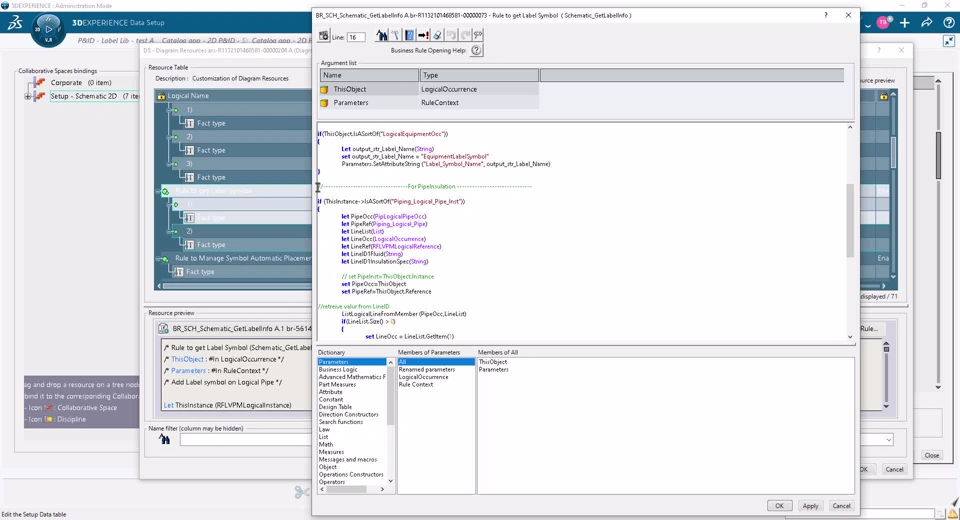The height and width of the screenshot is (520, 960).
Task: Select Operations Constructors in Dictionary list
Action: tap(351, 475)
